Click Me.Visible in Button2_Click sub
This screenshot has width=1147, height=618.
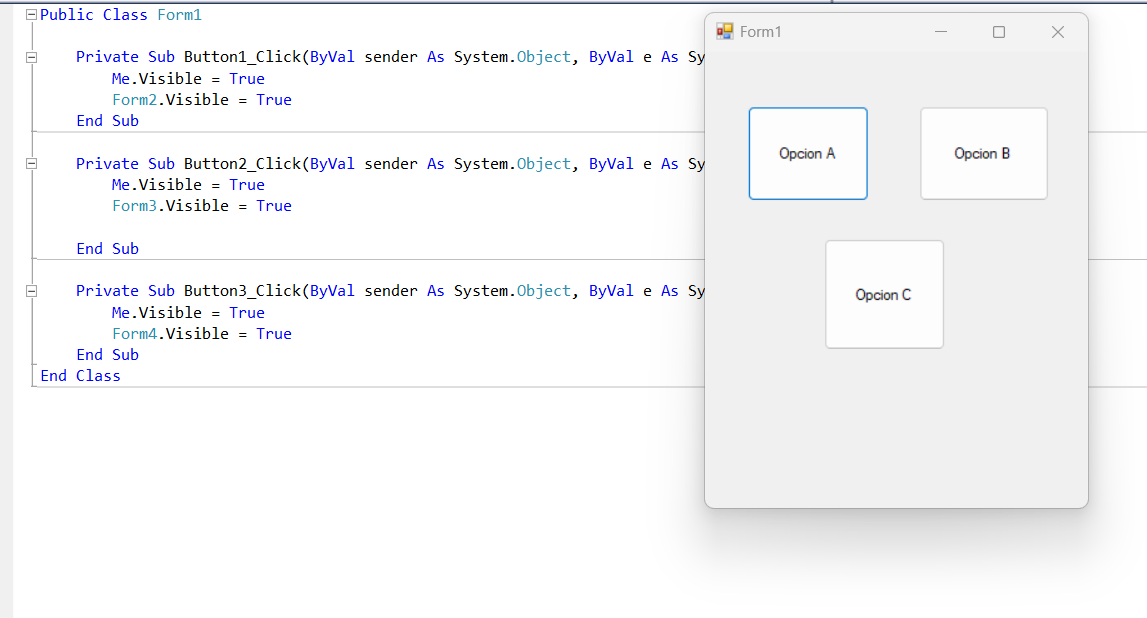[157, 184]
